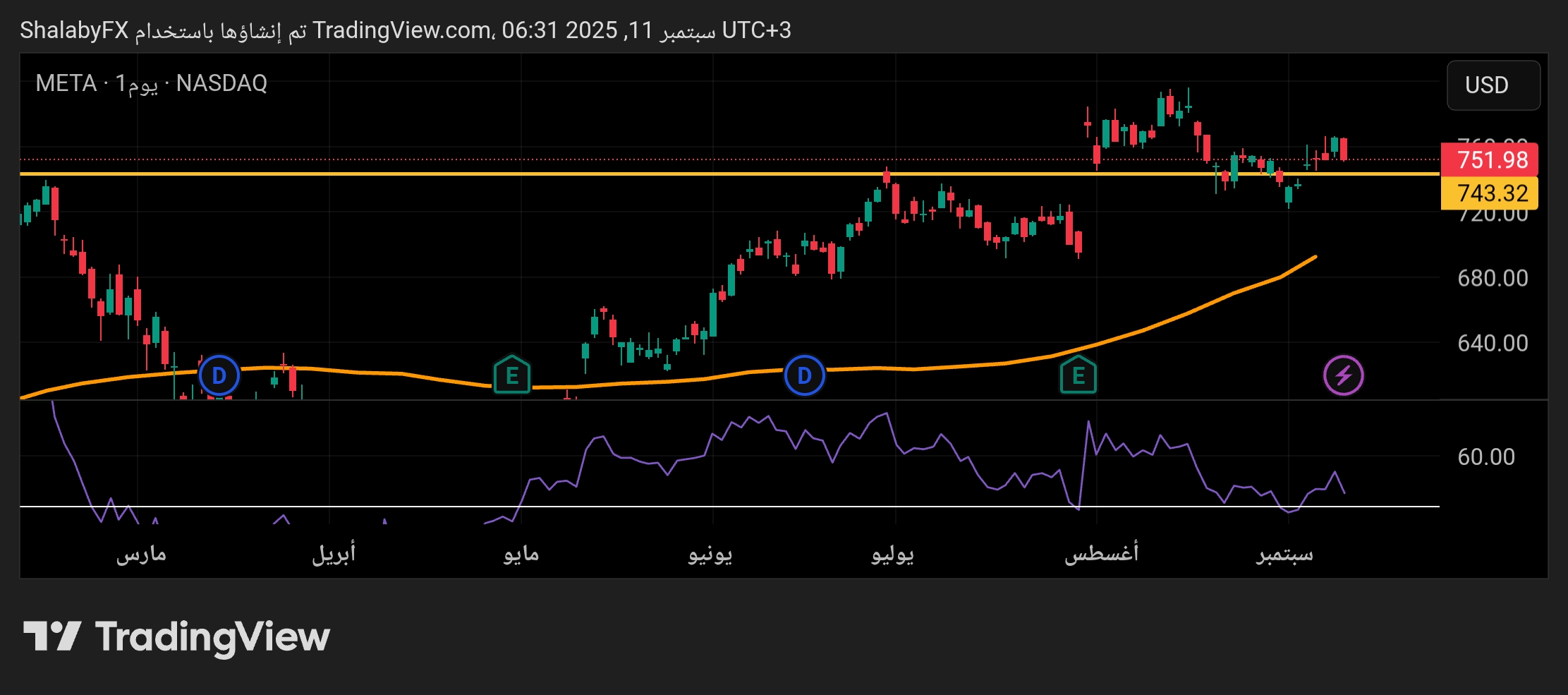
Task: Click the 640.00 price axis label
Action: pos(1493,343)
